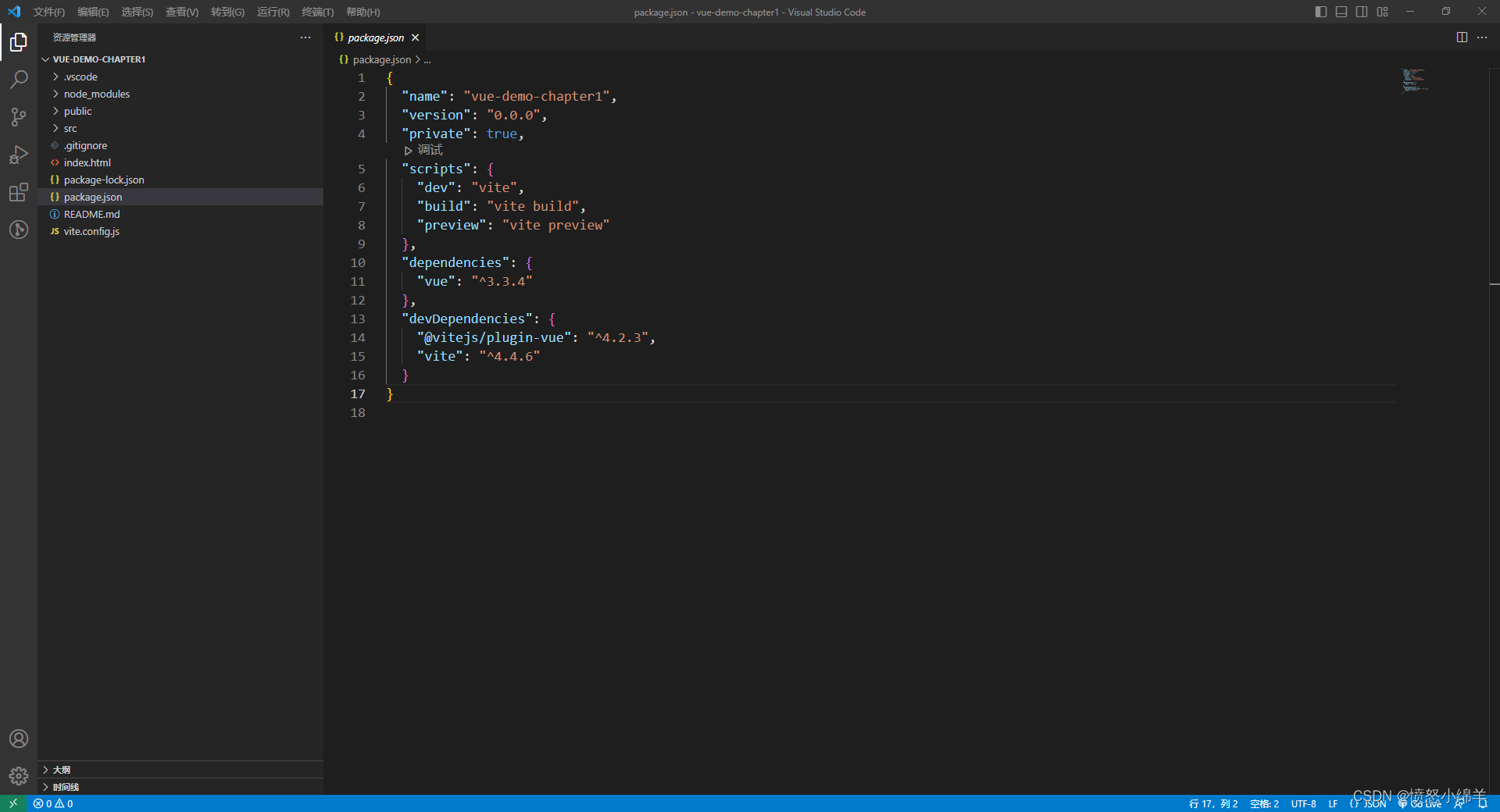Click the "^3.3.4" vue version string
The image size is (1500, 812).
point(502,281)
